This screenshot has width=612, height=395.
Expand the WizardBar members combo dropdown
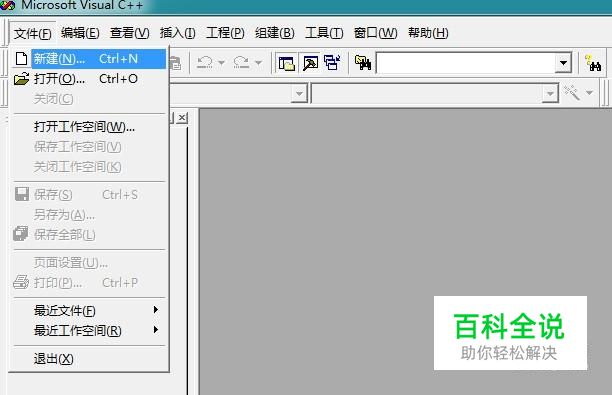550,94
